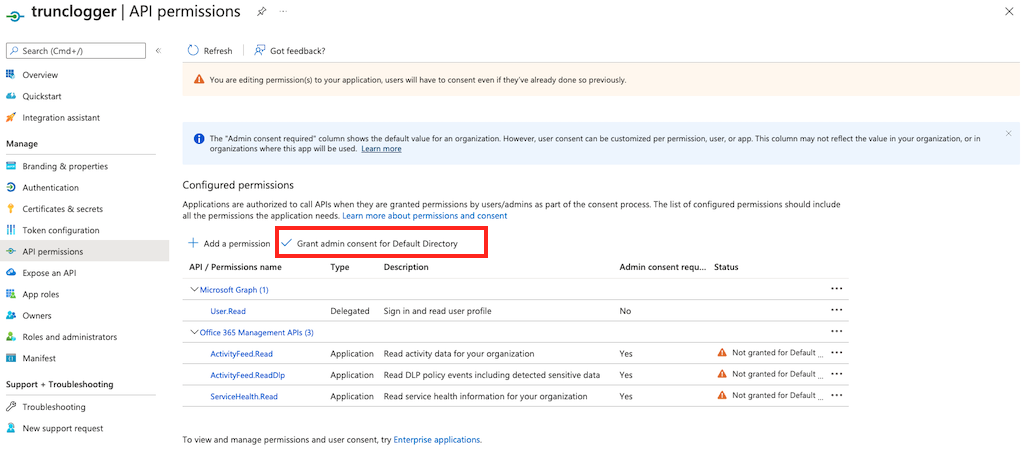Click the API / Permissions name column header
Image resolution: width=1024 pixels, height=470 pixels.
(x=235, y=267)
